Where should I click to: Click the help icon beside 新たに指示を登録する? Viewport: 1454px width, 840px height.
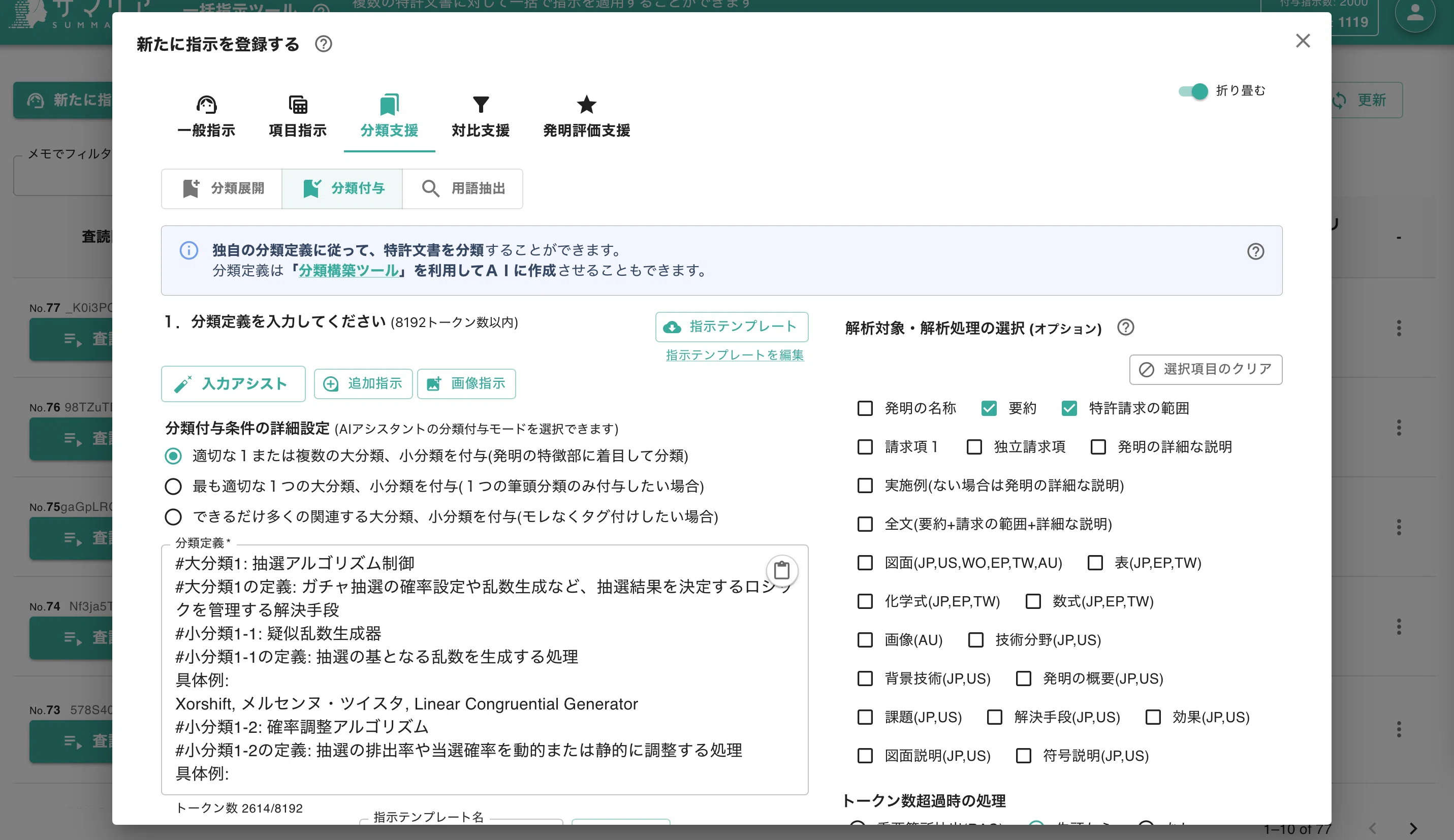click(x=323, y=44)
